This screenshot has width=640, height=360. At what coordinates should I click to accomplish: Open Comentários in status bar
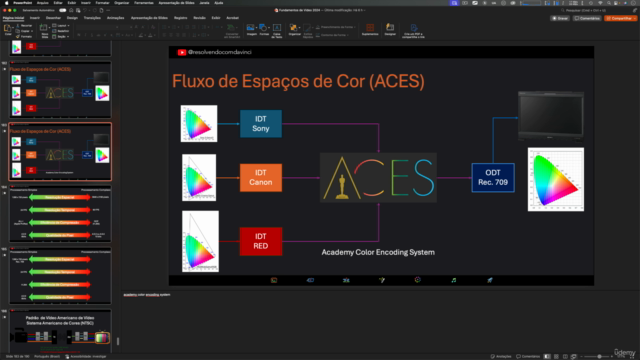click(x=528, y=356)
